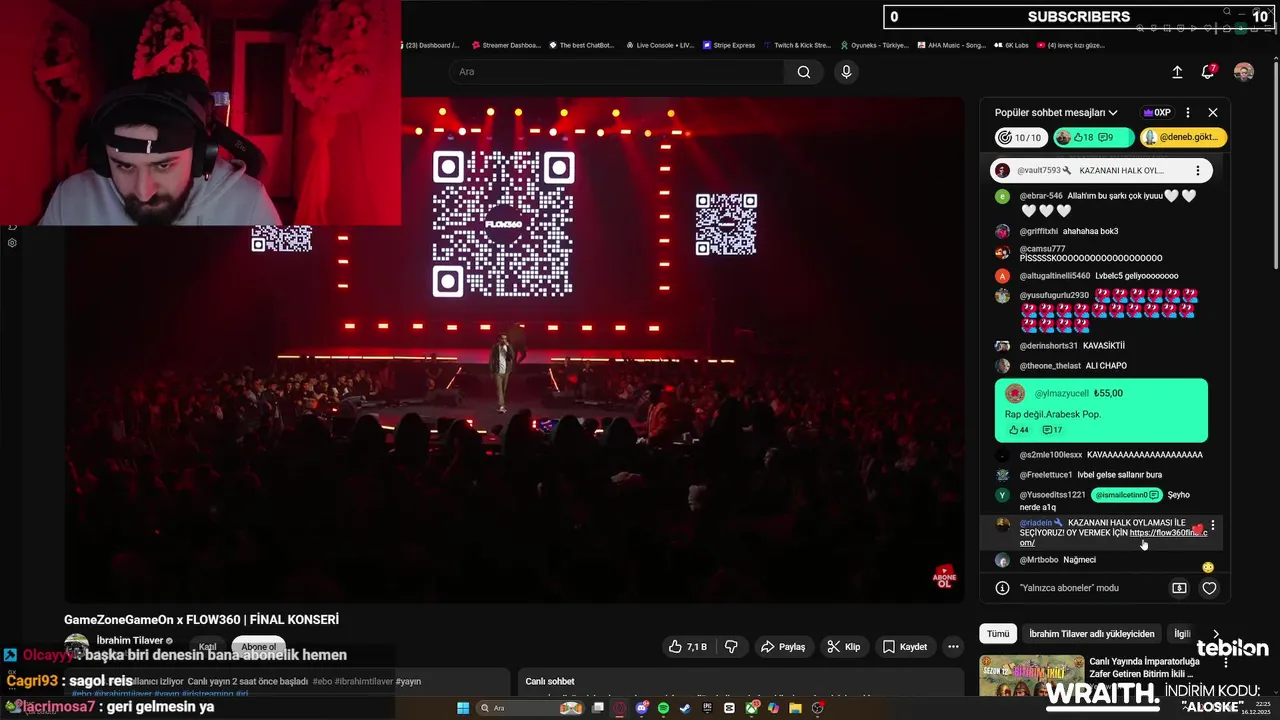The height and width of the screenshot is (720, 1280).
Task: Click the concert video player area
Action: coord(515,350)
